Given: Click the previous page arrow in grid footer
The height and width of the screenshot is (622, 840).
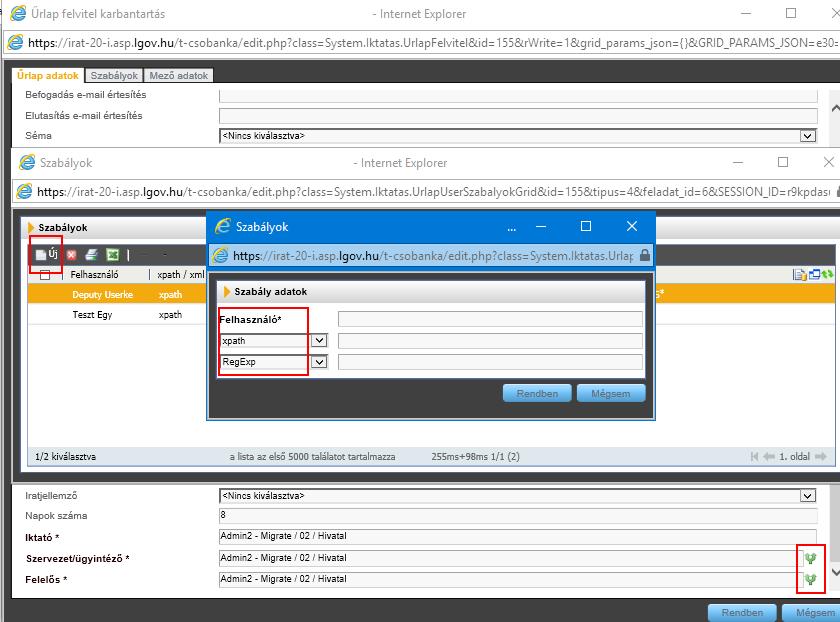Looking at the screenshot, I should click(x=769, y=456).
